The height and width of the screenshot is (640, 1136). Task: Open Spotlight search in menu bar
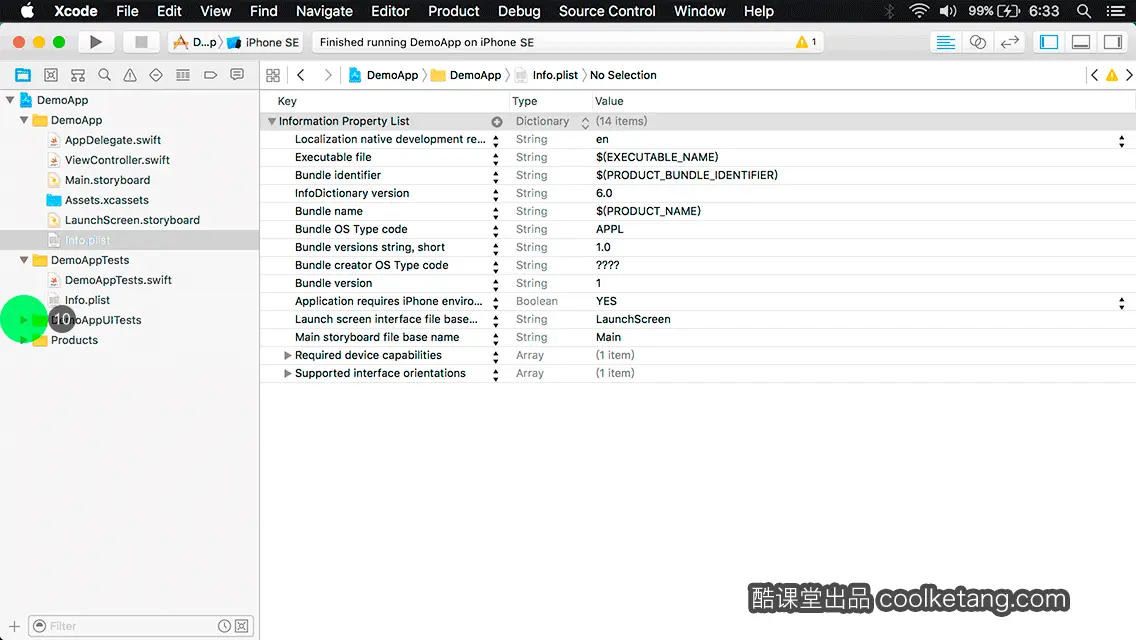coord(1084,11)
